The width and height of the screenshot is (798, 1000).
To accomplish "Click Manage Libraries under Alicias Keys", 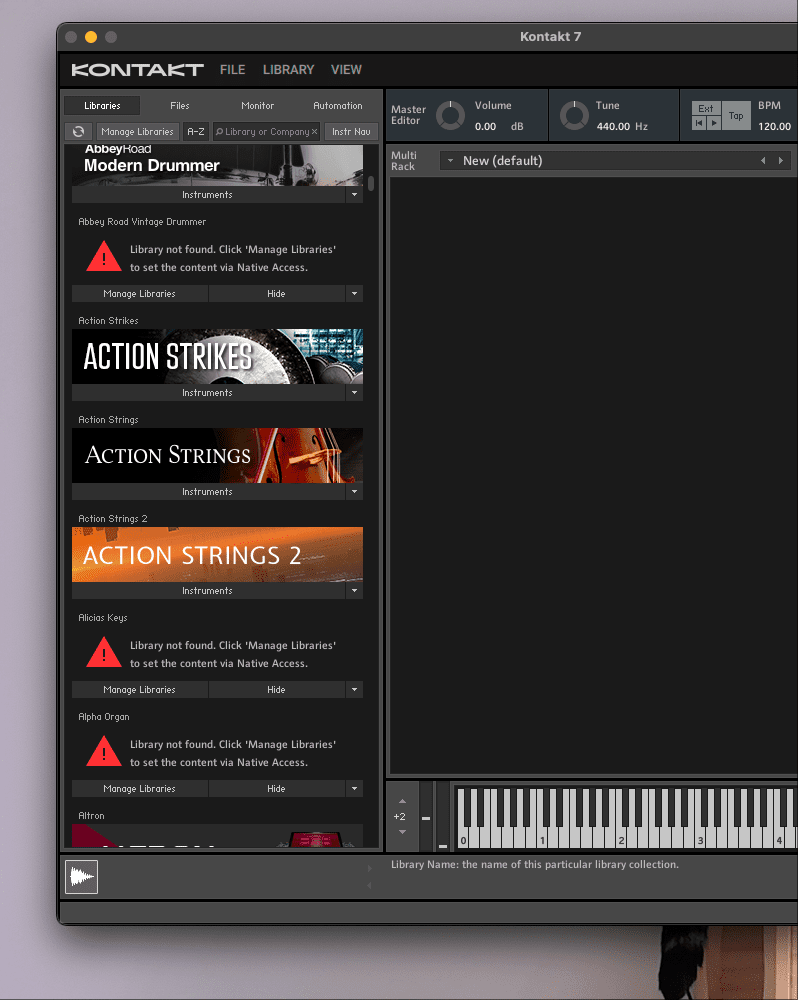I will pyautogui.click(x=139, y=689).
